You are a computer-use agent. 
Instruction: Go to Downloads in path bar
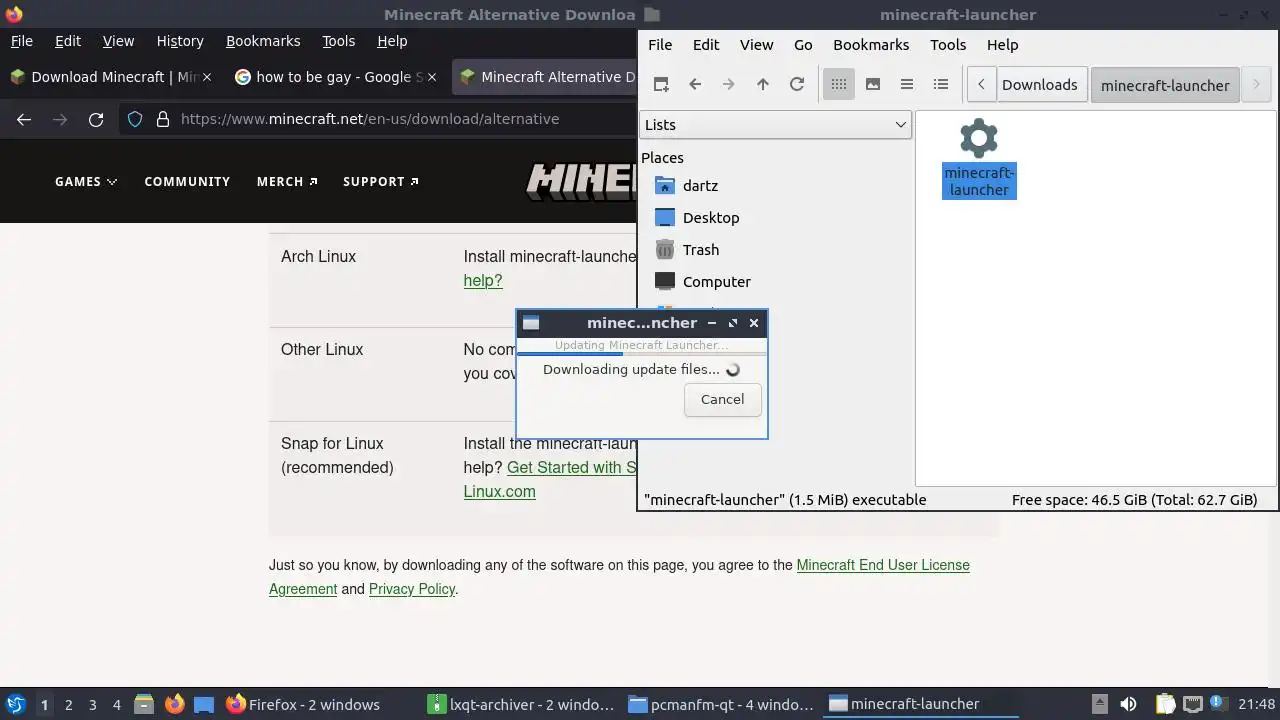[x=1039, y=84]
